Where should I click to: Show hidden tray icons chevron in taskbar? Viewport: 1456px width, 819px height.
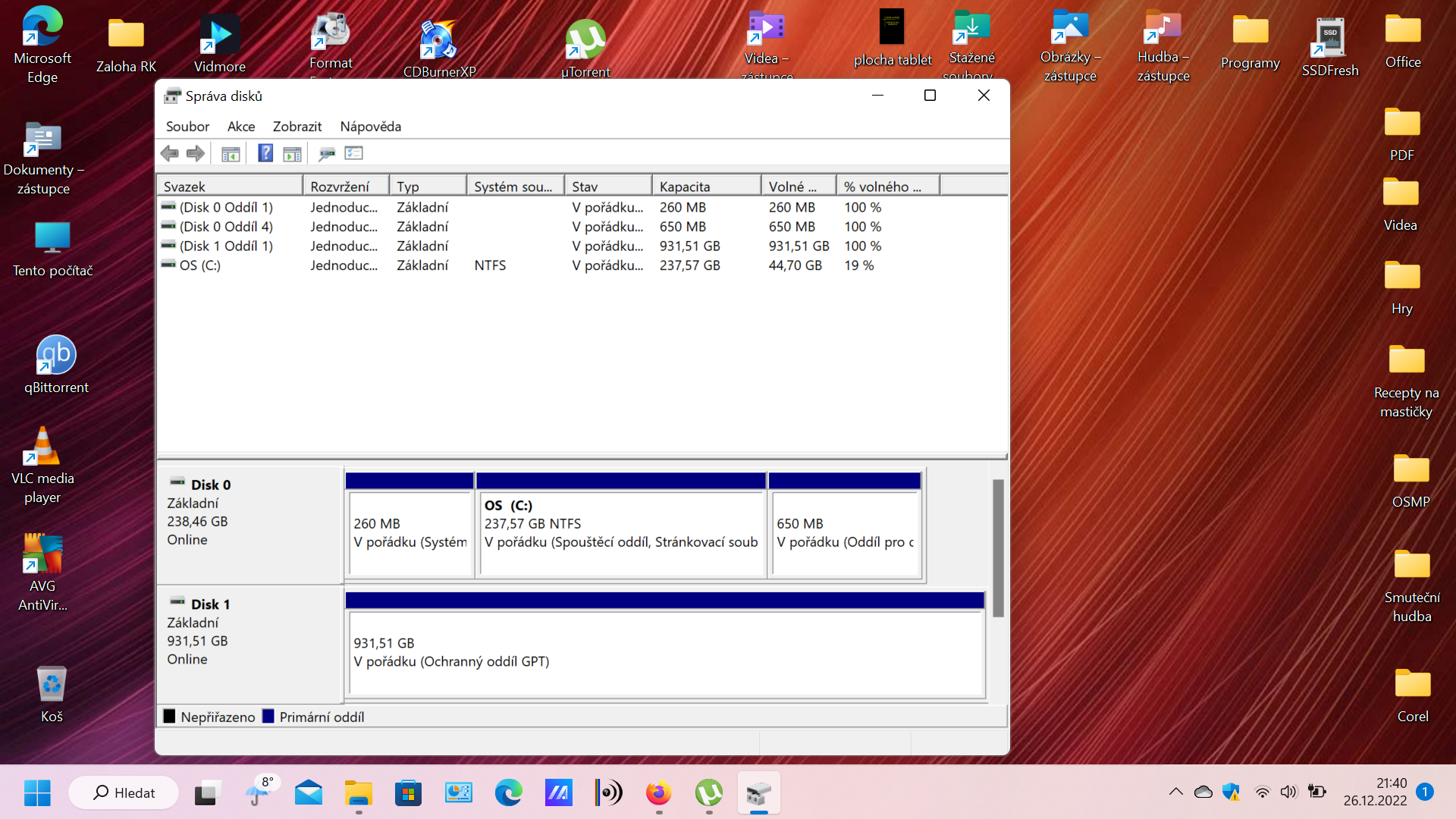[1175, 792]
